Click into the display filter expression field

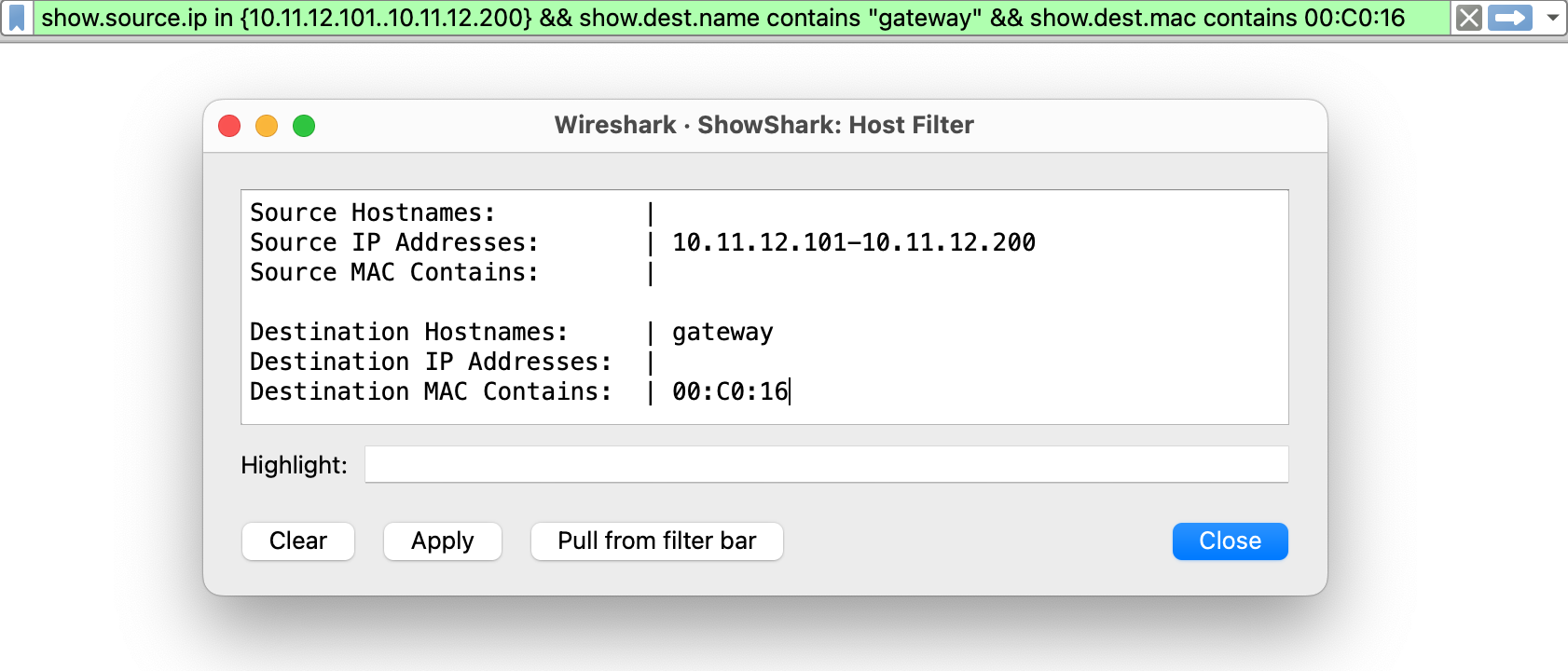click(x=742, y=18)
